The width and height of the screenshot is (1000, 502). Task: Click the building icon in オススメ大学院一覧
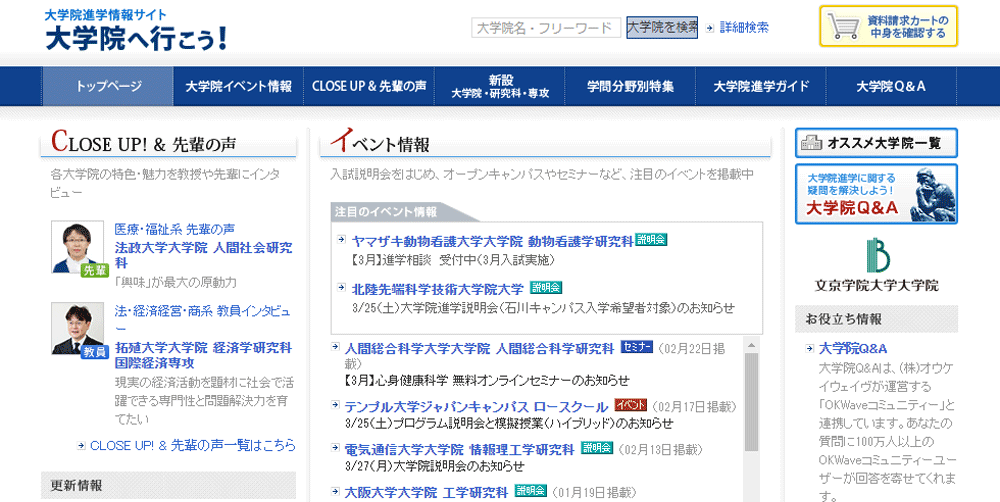point(811,143)
